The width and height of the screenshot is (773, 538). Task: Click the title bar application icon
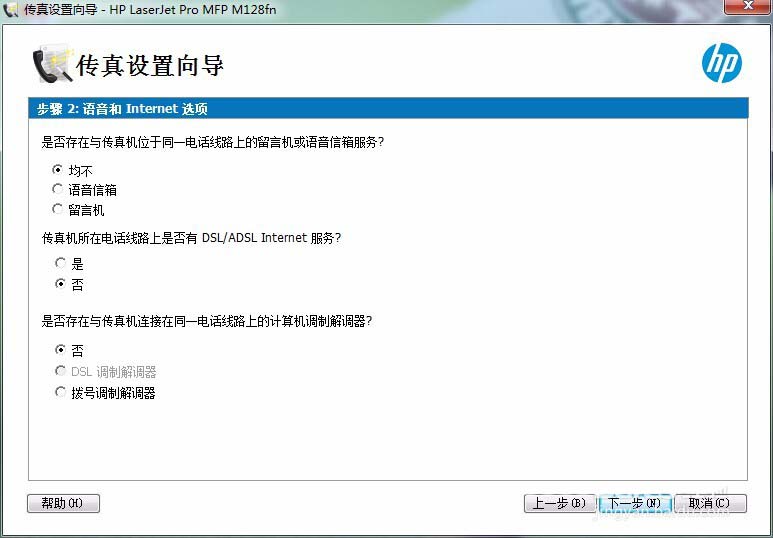coord(10,9)
